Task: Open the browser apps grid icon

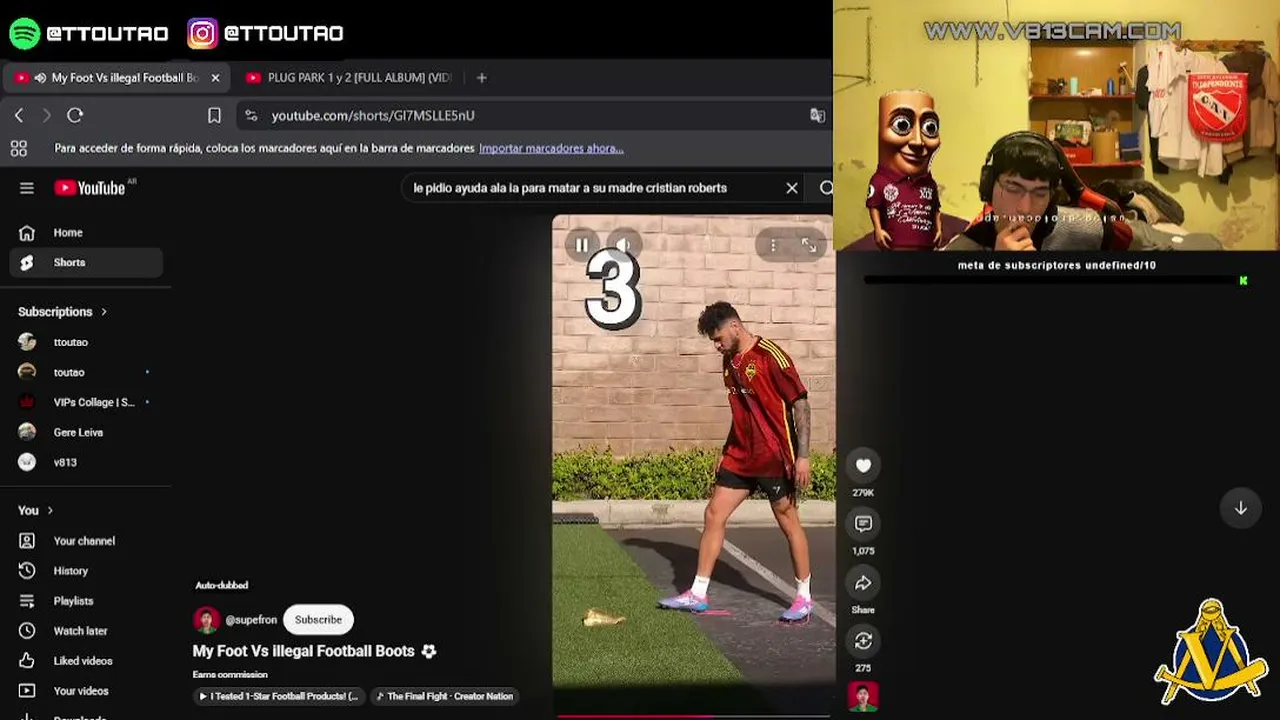Action: pyautogui.click(x=19, y=149)
